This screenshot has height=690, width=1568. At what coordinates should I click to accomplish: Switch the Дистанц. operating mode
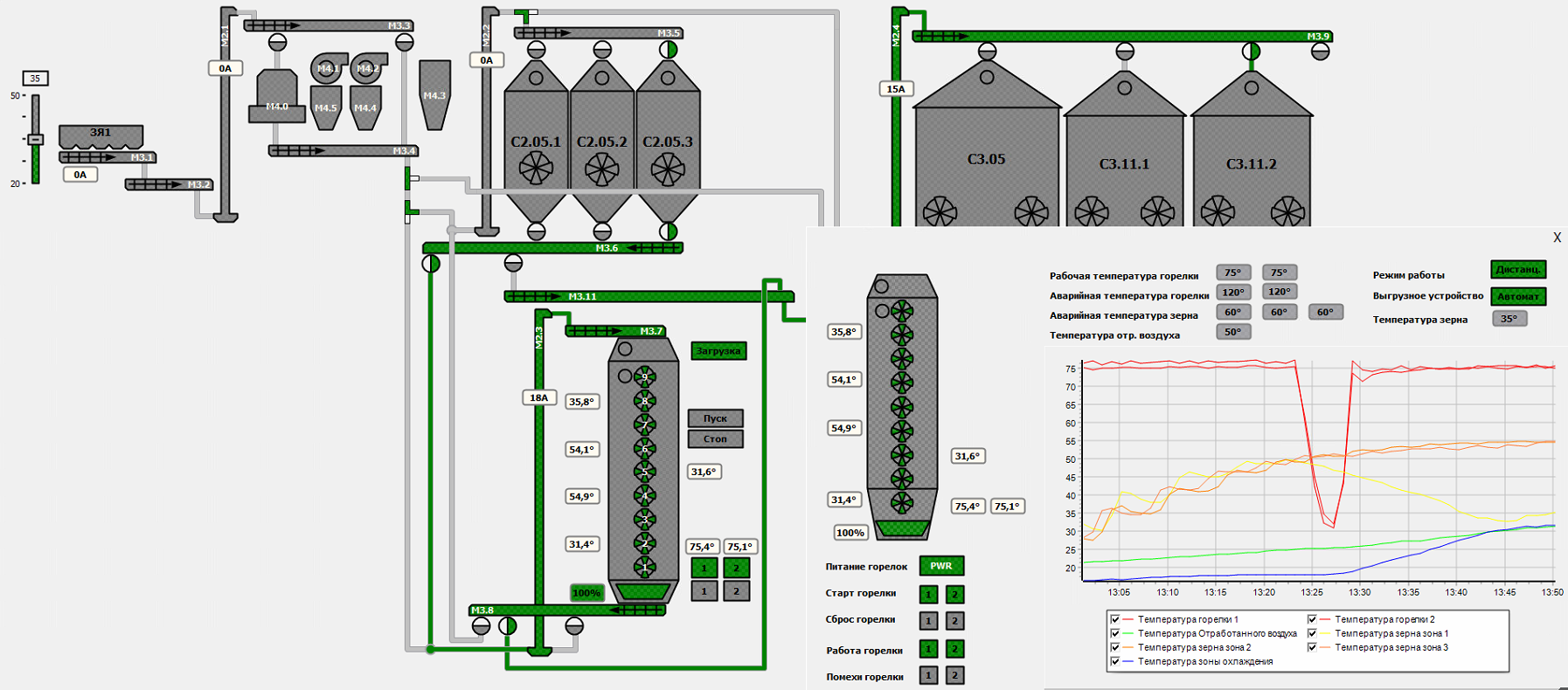point(1518,270)
